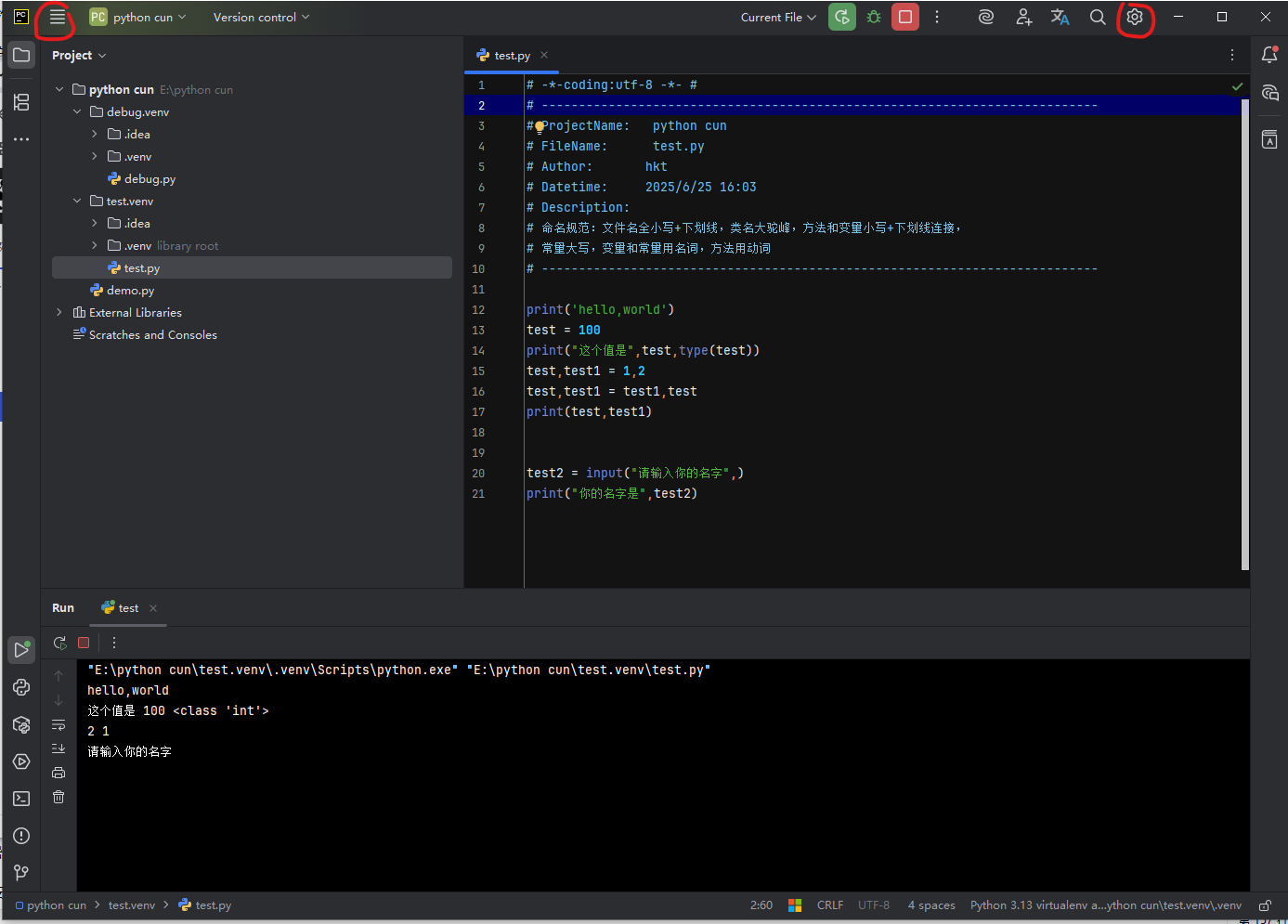
Task: Collapse the test.venv folder
Action: point(77,202)
